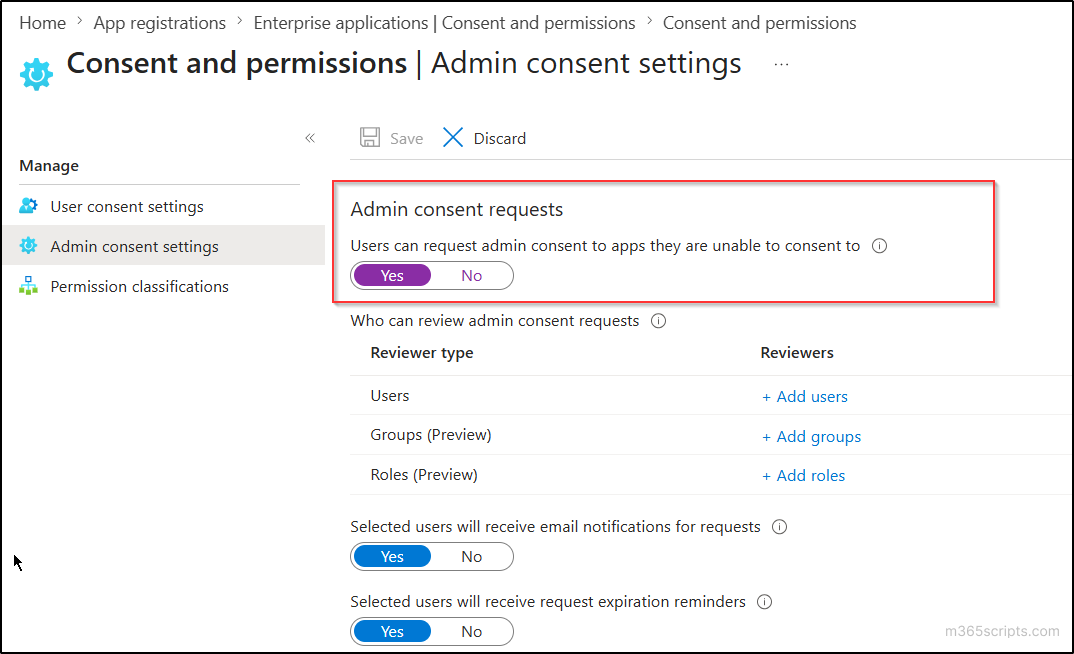The height and width of the screenshot is (654, 1074).
Task: Click info icon beside email notifications setting
Action: (x=779, y=527)
